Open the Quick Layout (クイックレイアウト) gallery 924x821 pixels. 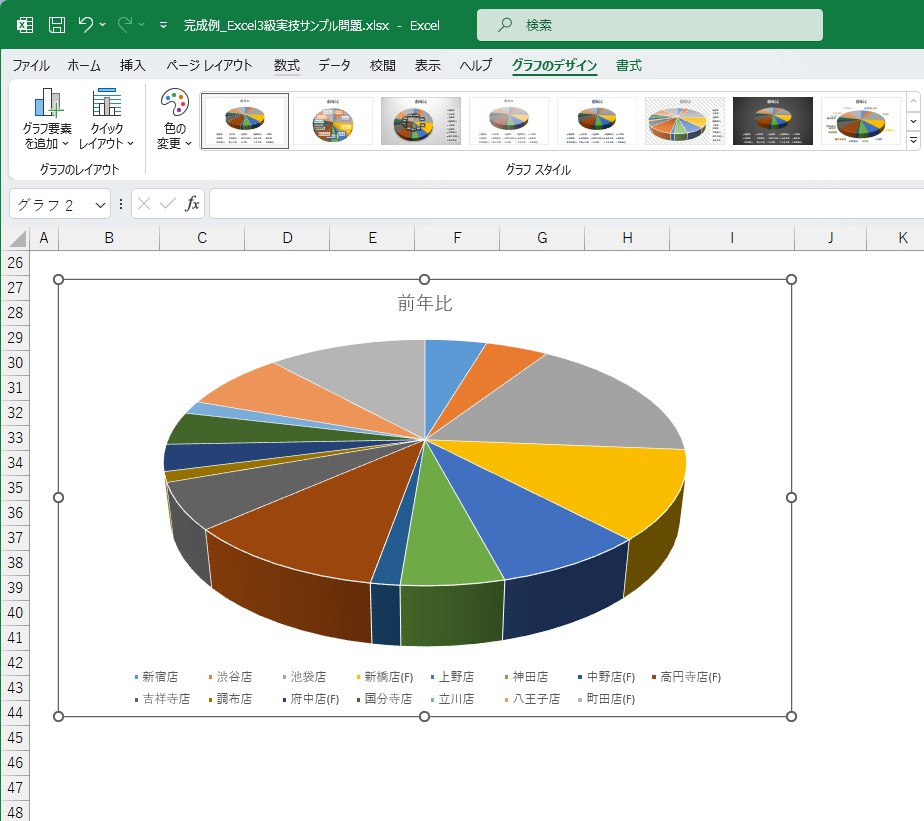click(106, 120)
